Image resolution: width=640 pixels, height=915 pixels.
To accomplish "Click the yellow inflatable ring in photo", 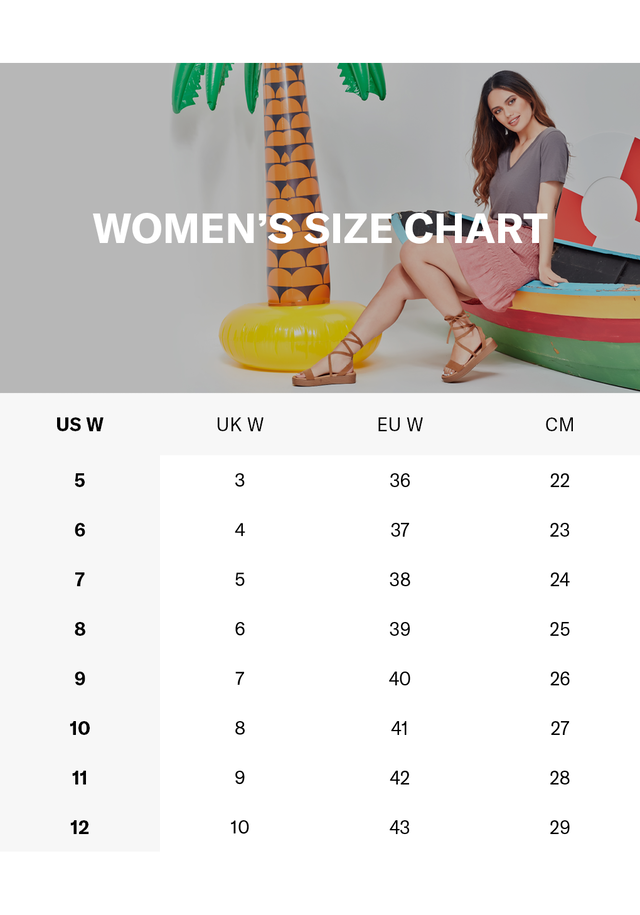I will (x=292, y=336).
